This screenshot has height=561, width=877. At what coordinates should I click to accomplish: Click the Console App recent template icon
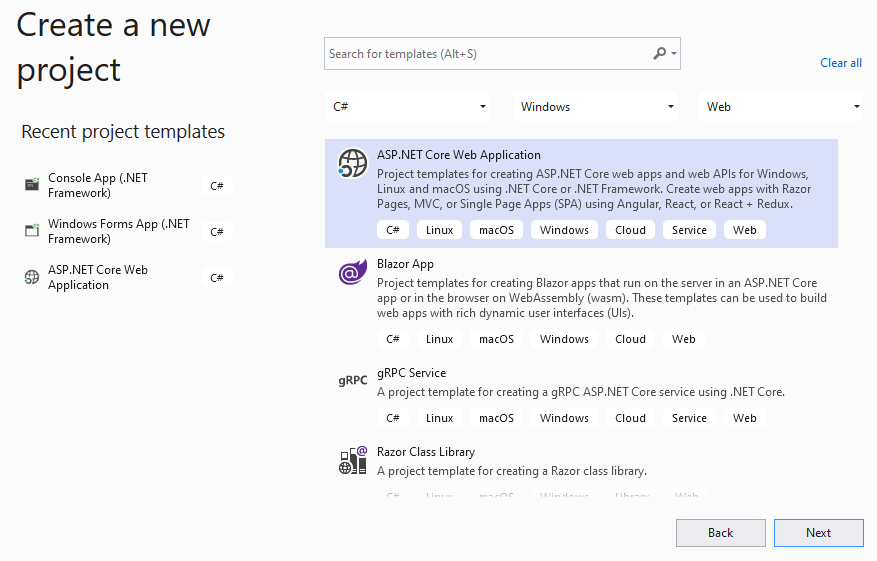32,185
